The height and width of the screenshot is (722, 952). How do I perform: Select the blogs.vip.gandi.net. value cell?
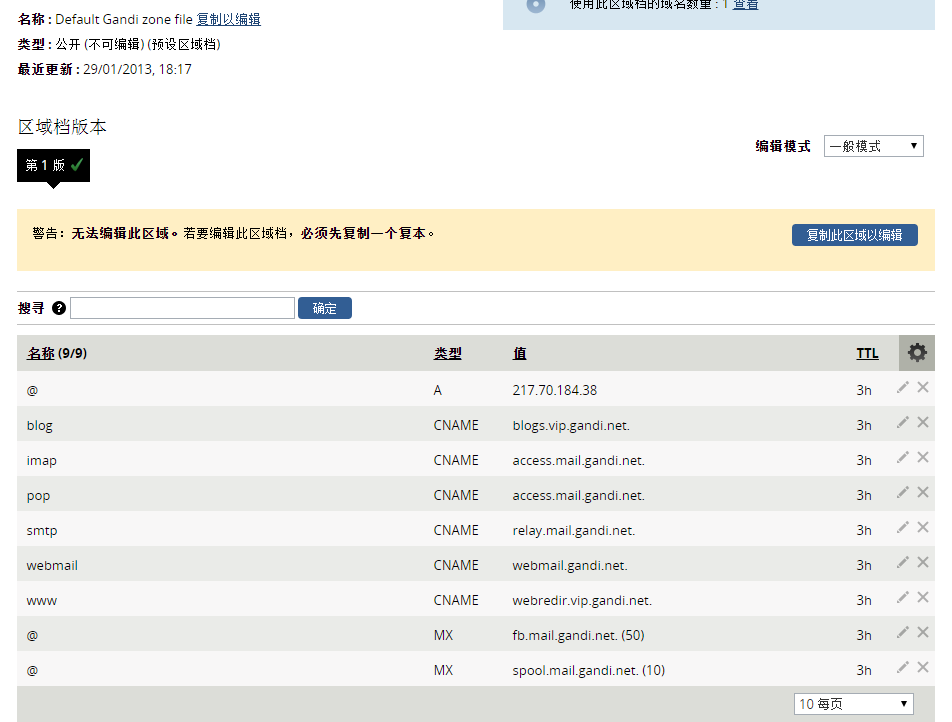[571, 425]
